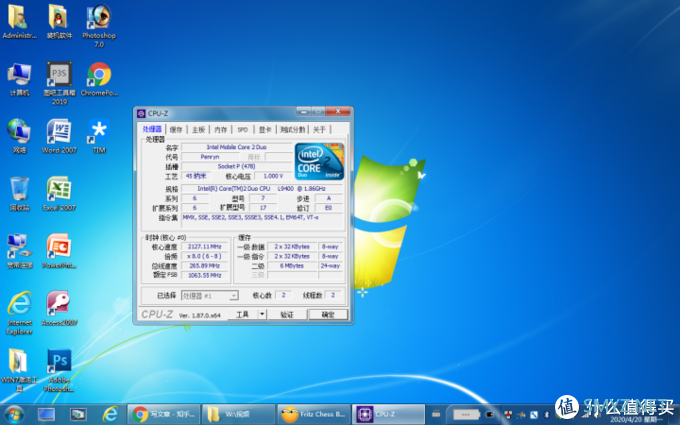Image resolution: width=680 pixels, height=425 pixels.
Task: Click the Penryn code name value
Action: tap(210, 157)
